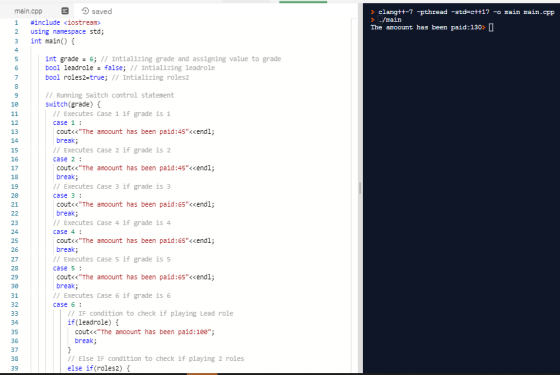Screen dimensions: 560x375
Task: Click the 'case 3 :' label
Action: click(x=67, y=196)
